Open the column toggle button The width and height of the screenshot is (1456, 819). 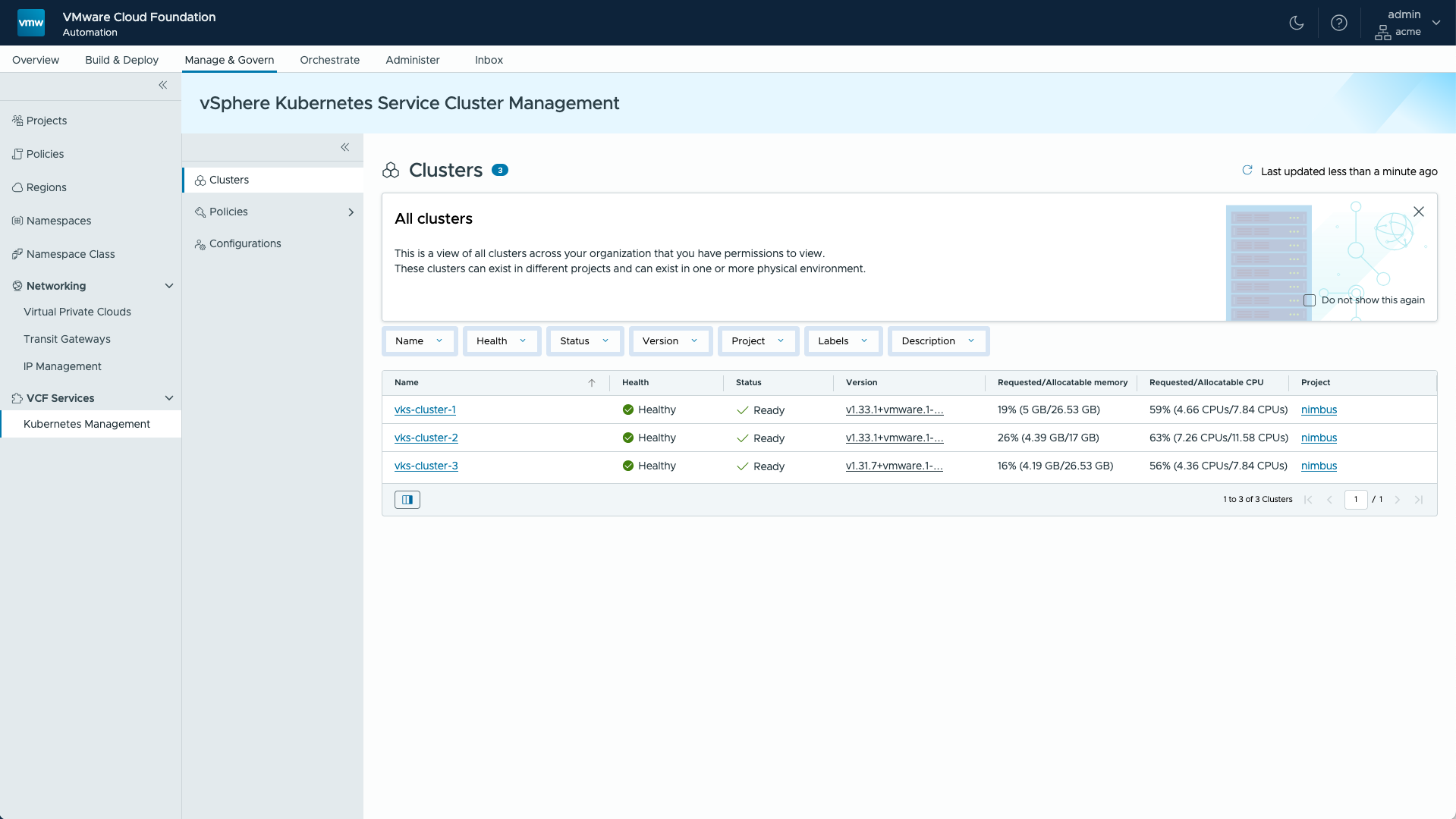[x=407, y=500]
